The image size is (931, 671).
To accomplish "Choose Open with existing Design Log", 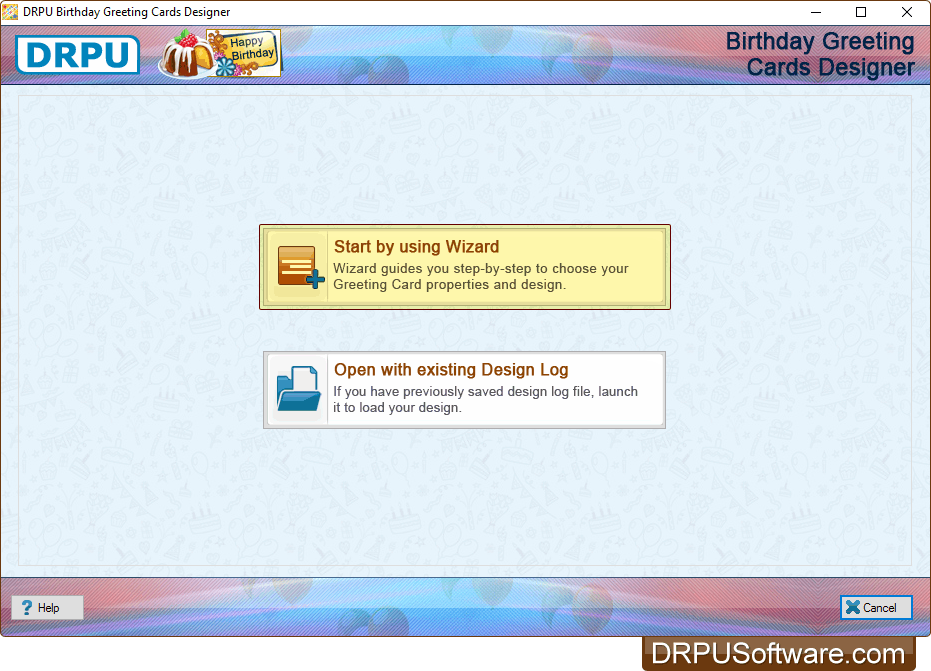I will 464,390.
